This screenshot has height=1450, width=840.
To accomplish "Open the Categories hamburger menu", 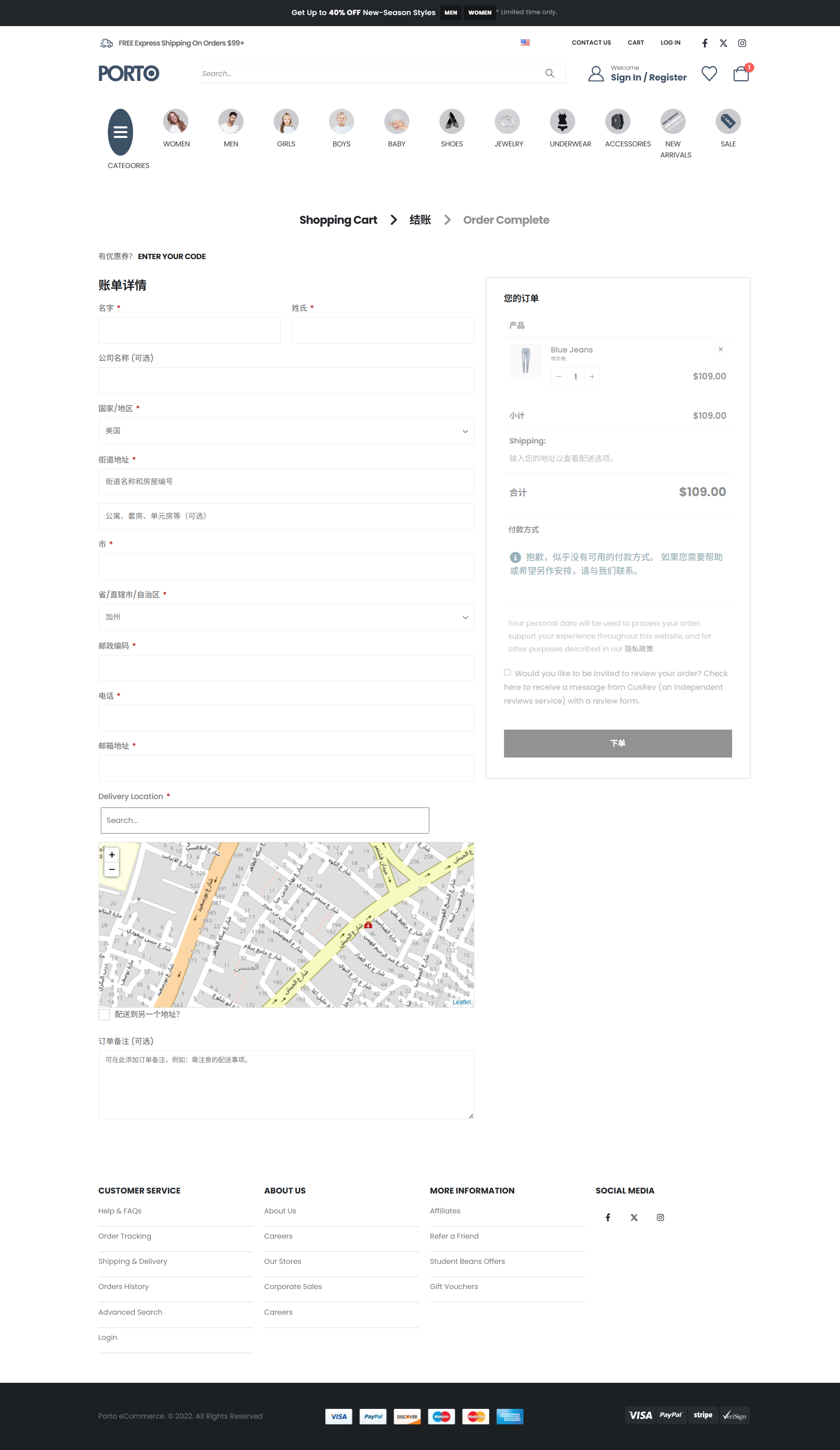I will pos(120,132).
